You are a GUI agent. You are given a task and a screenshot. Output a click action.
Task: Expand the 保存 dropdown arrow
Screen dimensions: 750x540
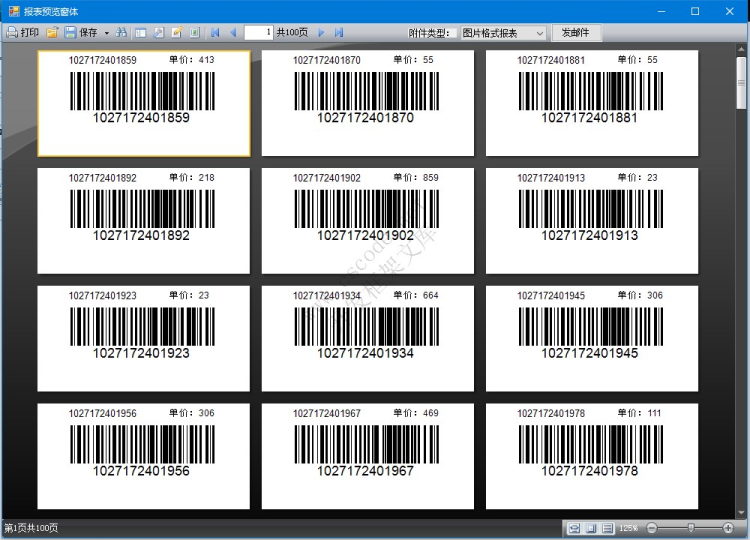point(106,33)
